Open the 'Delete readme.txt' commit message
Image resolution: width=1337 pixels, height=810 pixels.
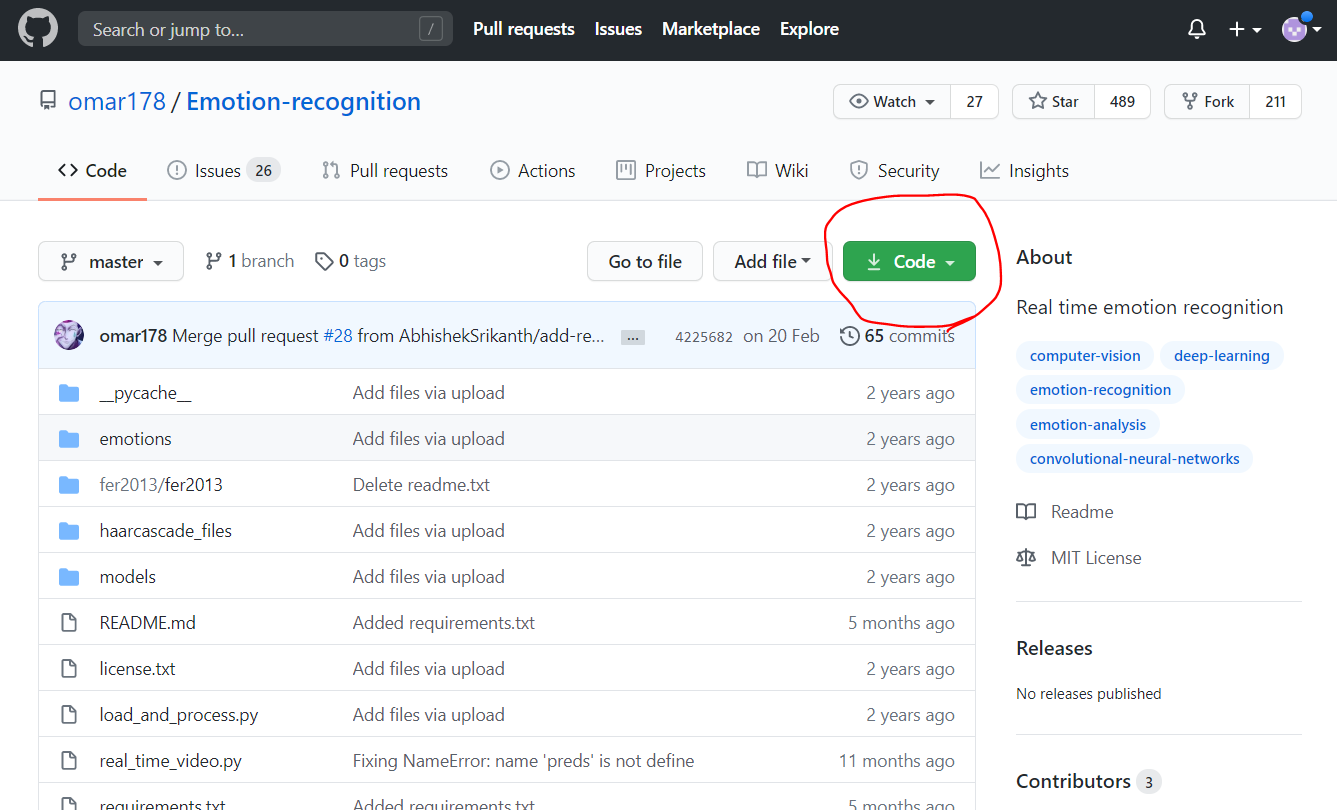tap(421, 485)
